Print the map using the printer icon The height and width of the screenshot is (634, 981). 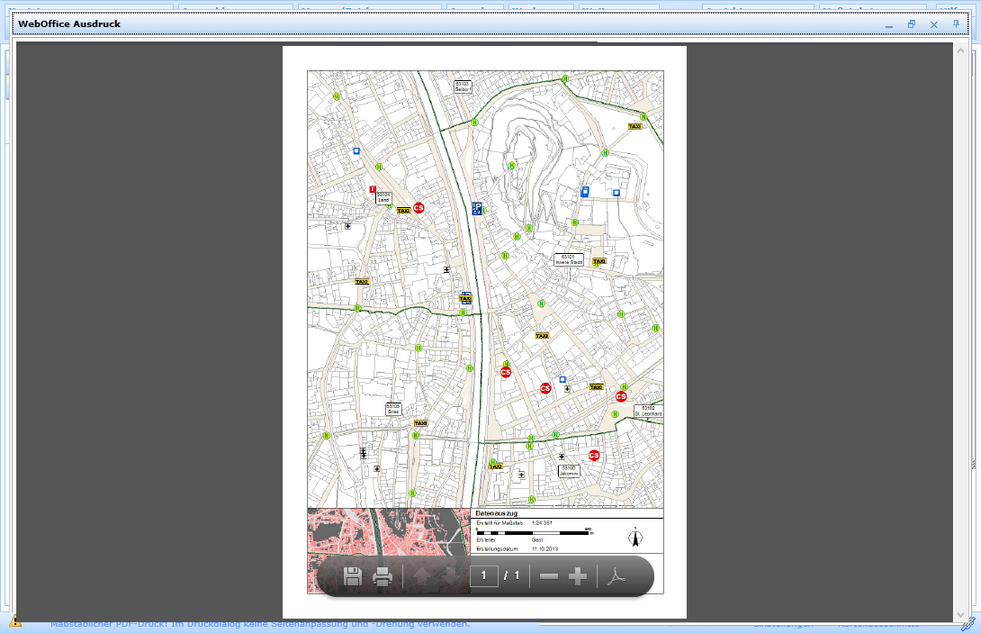point(383,575)
